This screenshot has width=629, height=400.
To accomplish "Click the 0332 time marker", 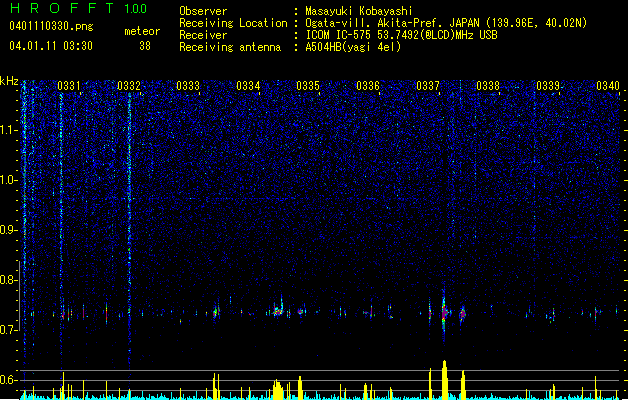I will pos(129,86).
